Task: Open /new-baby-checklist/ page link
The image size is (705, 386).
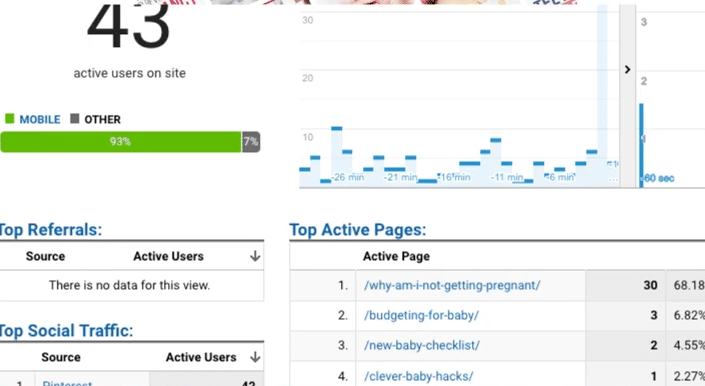Action: (422, 346)
